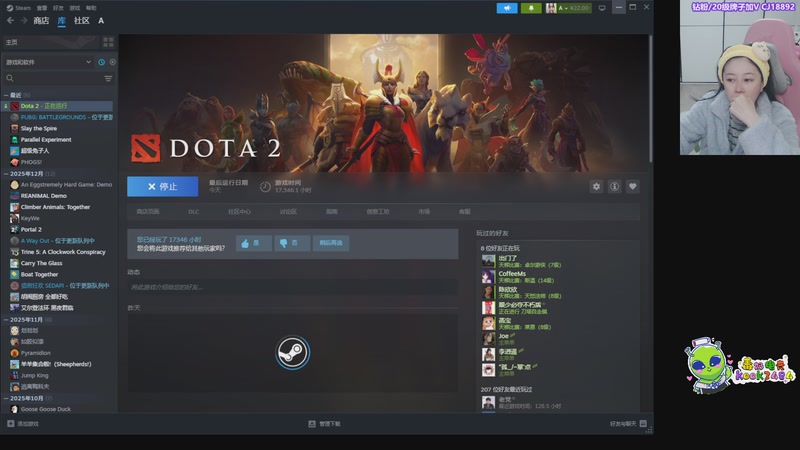The height and width of the screenshot is (450, 800).
Task: Click thumbs up to recommend game
Action: 253,243
